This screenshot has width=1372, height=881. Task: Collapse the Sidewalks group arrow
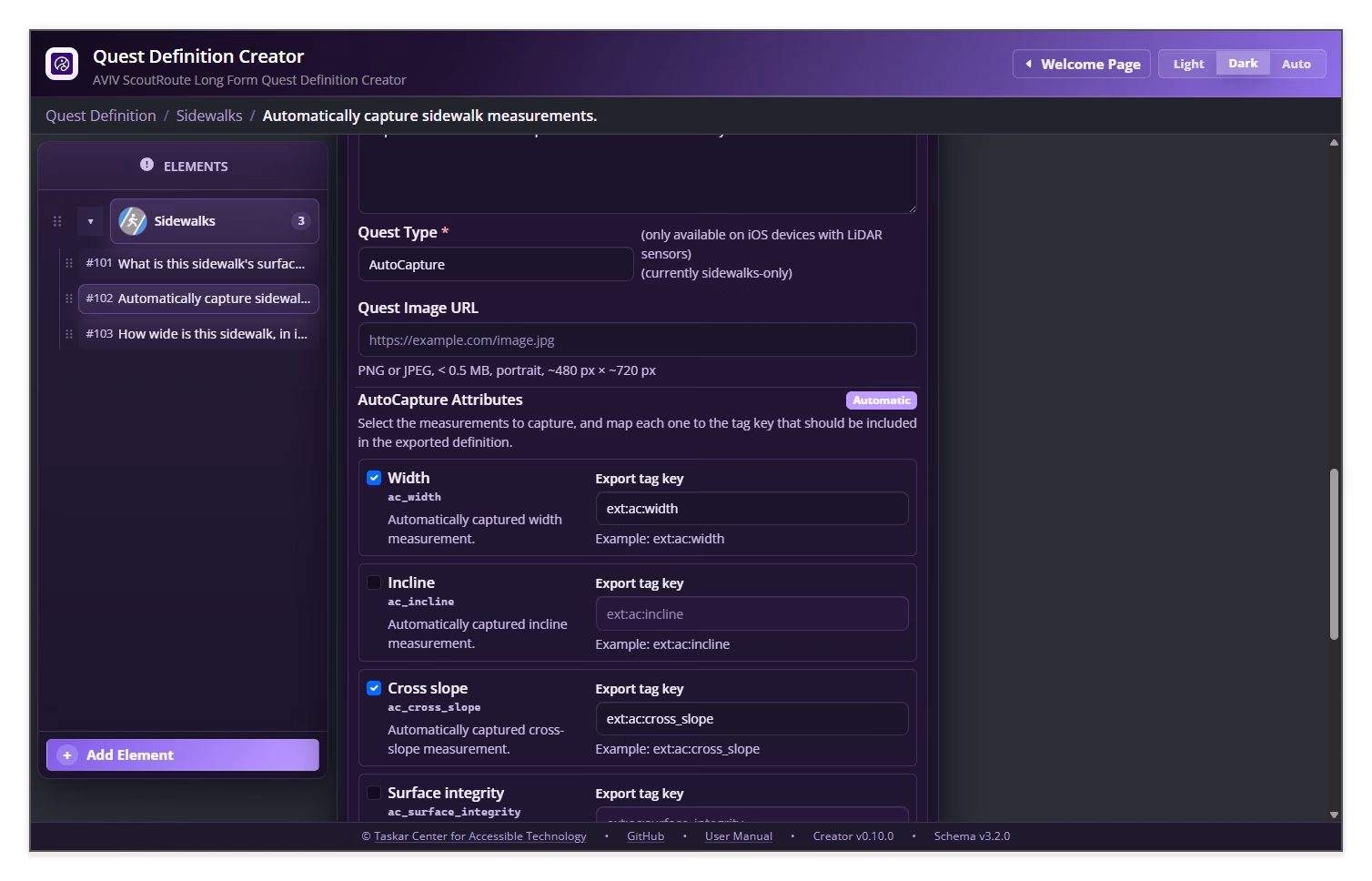click(90, 221)
